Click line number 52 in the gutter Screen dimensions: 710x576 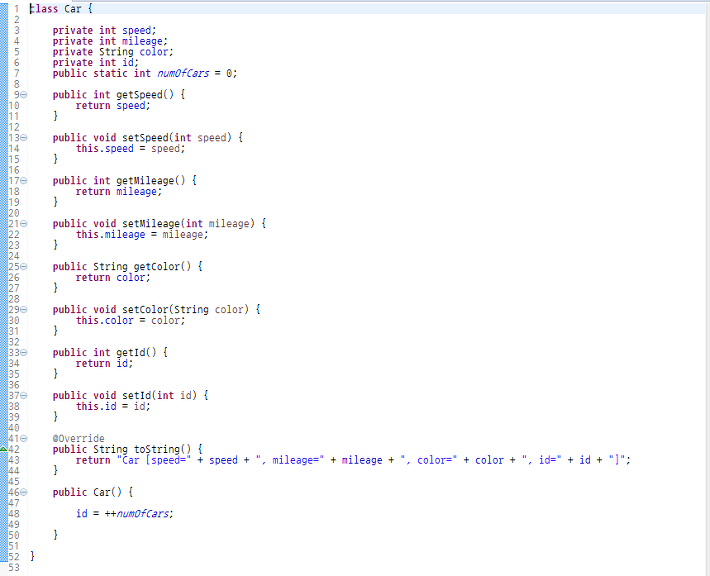click(x=14, y=557)
